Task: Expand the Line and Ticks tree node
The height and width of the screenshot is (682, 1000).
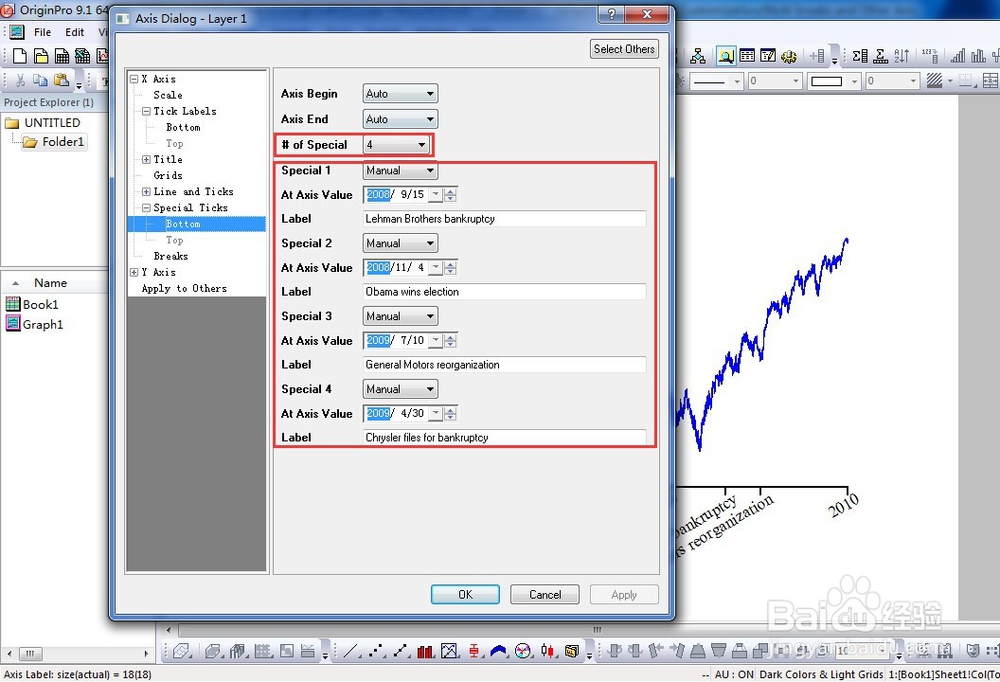Action: 146,191
